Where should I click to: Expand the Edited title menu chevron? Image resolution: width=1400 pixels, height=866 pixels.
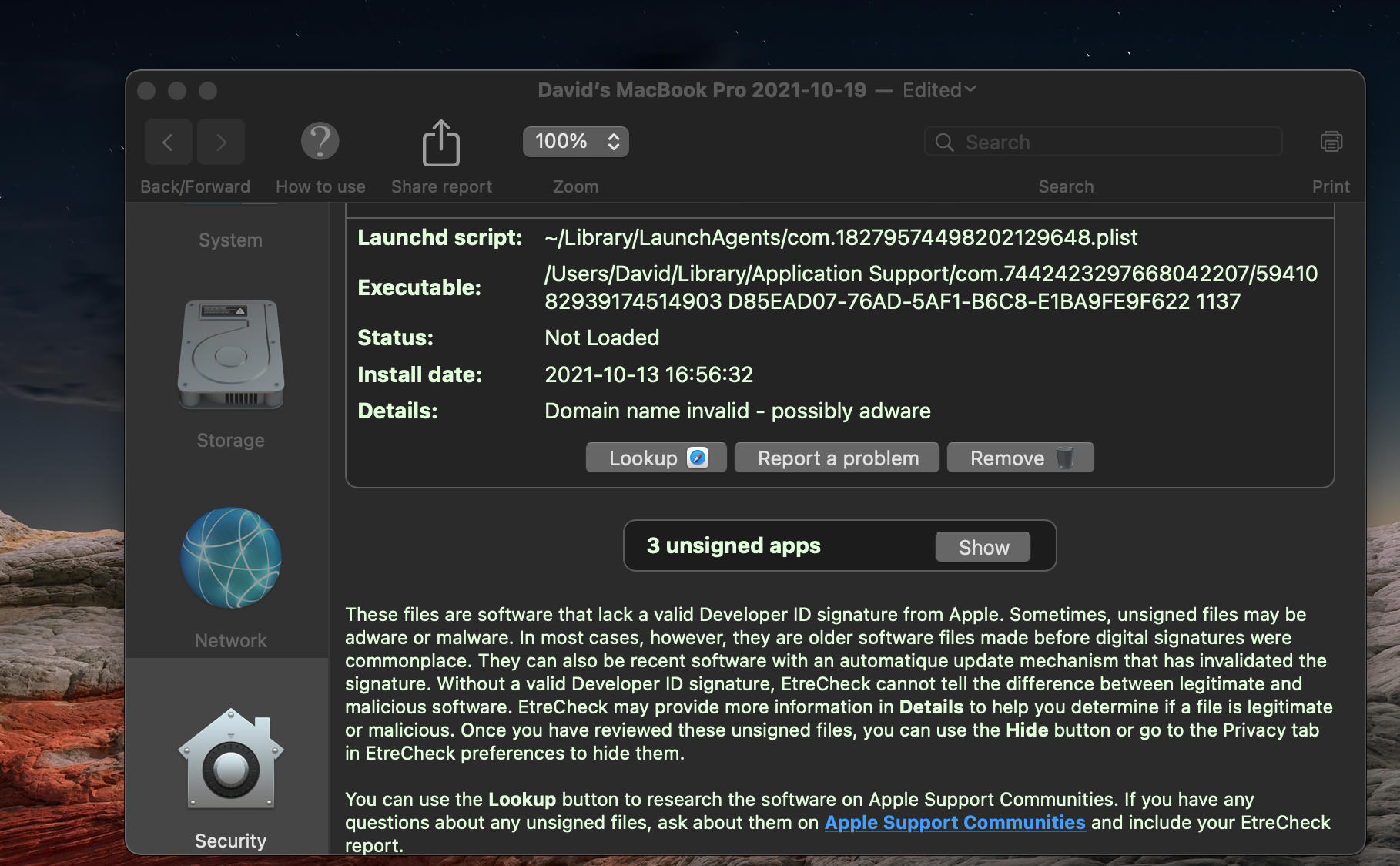tap(970, 89)
